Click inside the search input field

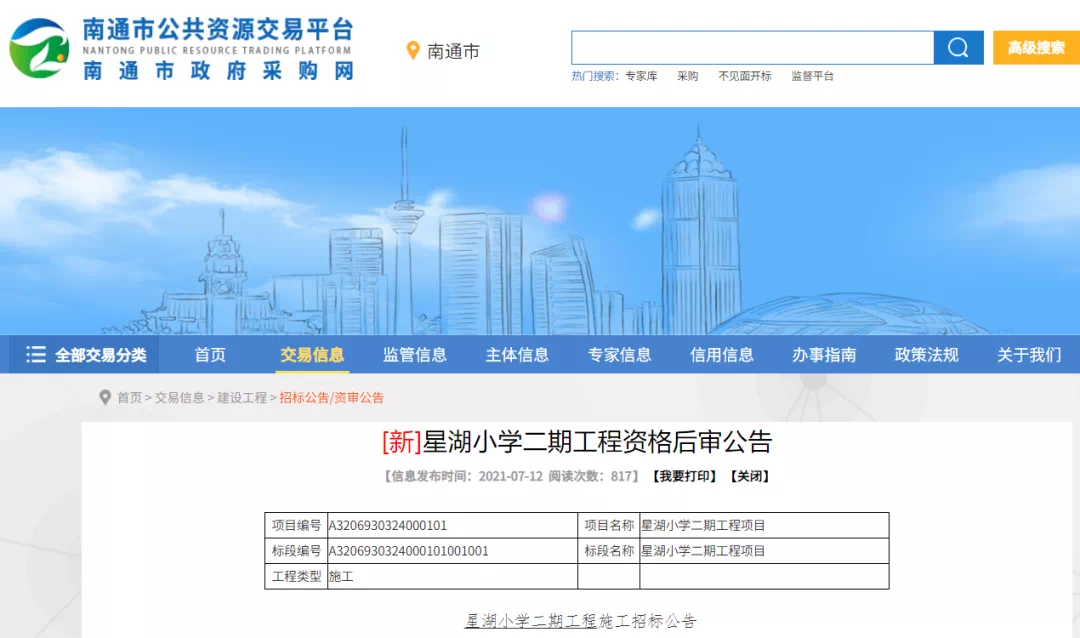pyautogui.click(x=752, y=48)
